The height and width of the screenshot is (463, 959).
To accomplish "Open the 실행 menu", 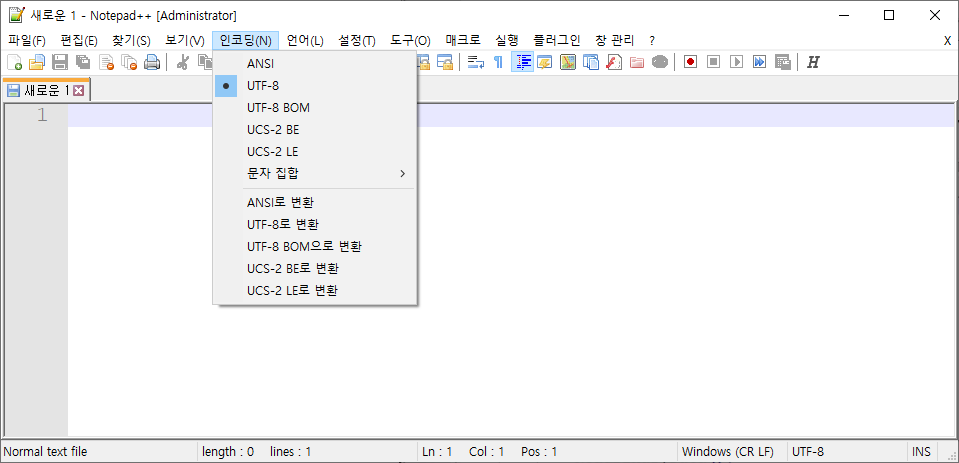I will (506, 41).
